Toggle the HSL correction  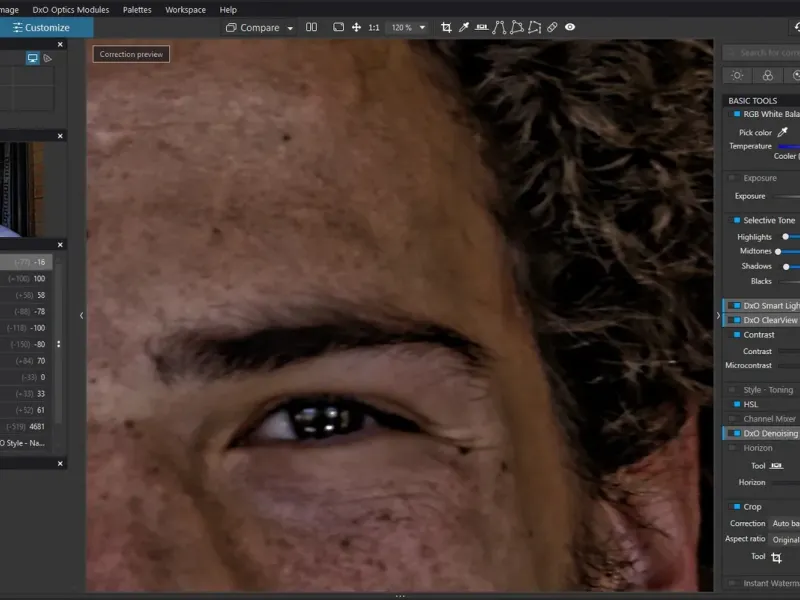click(x=737, y=404)
